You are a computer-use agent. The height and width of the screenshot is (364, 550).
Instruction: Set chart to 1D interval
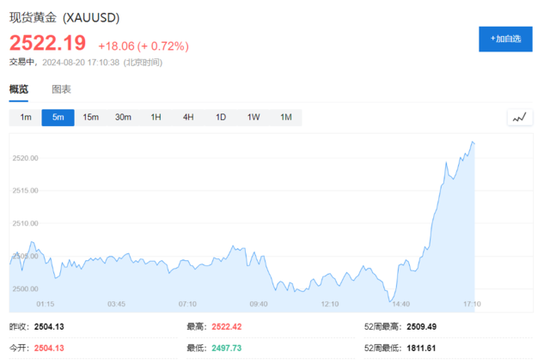point(221,117)
